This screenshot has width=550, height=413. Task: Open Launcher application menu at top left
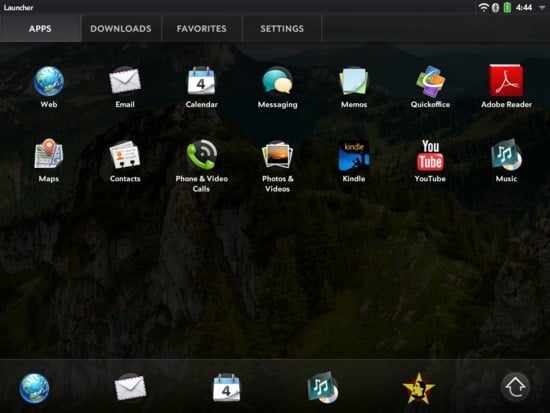(x=19, y=7)
